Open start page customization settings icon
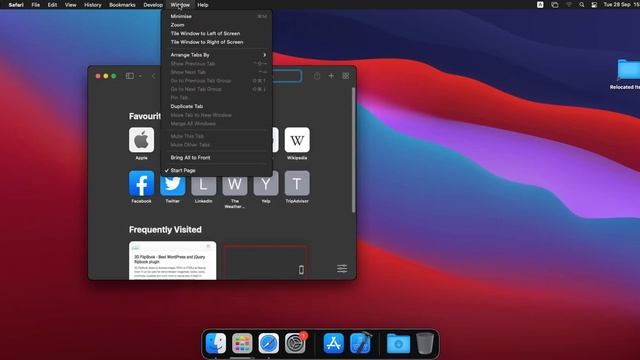The image size is (640, 360). (x=342, y=269)
